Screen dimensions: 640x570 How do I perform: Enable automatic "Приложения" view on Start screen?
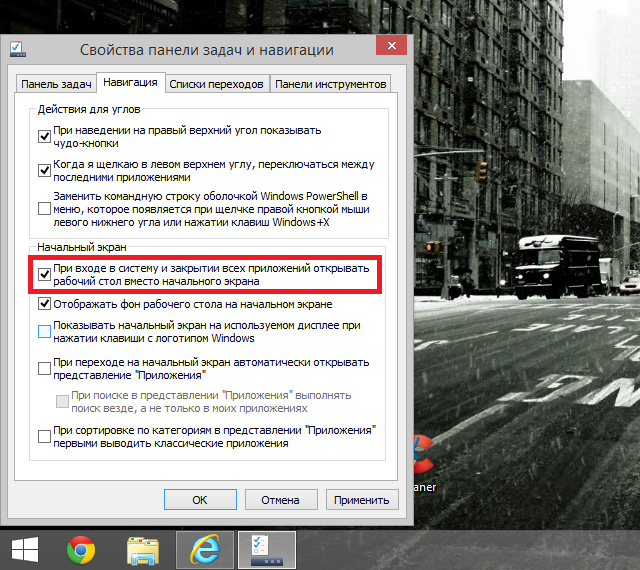pyautogui.click(x=44, y=368)
